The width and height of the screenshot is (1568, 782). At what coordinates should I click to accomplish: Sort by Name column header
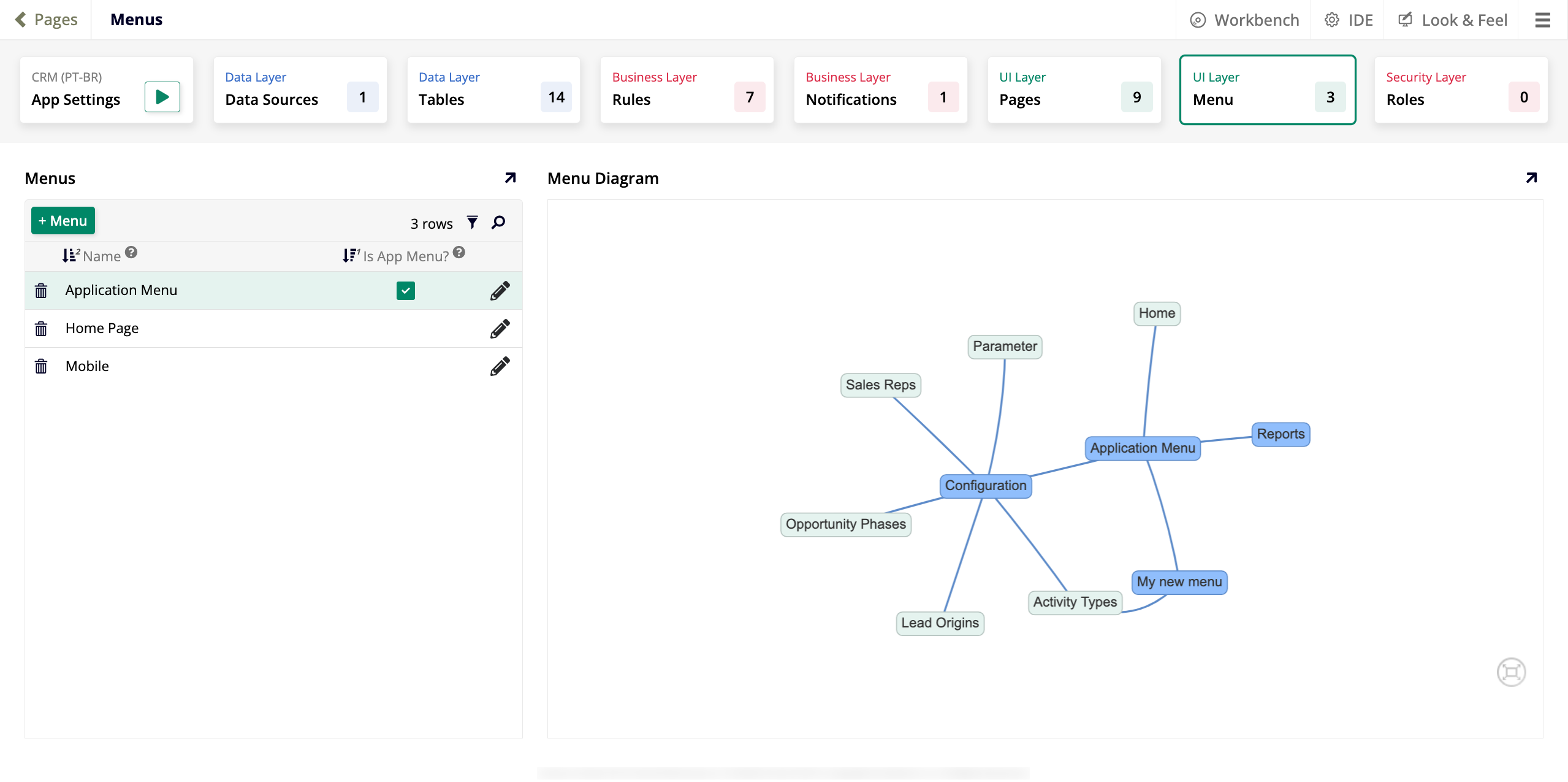pyautogui.click(x=101, y=256)
